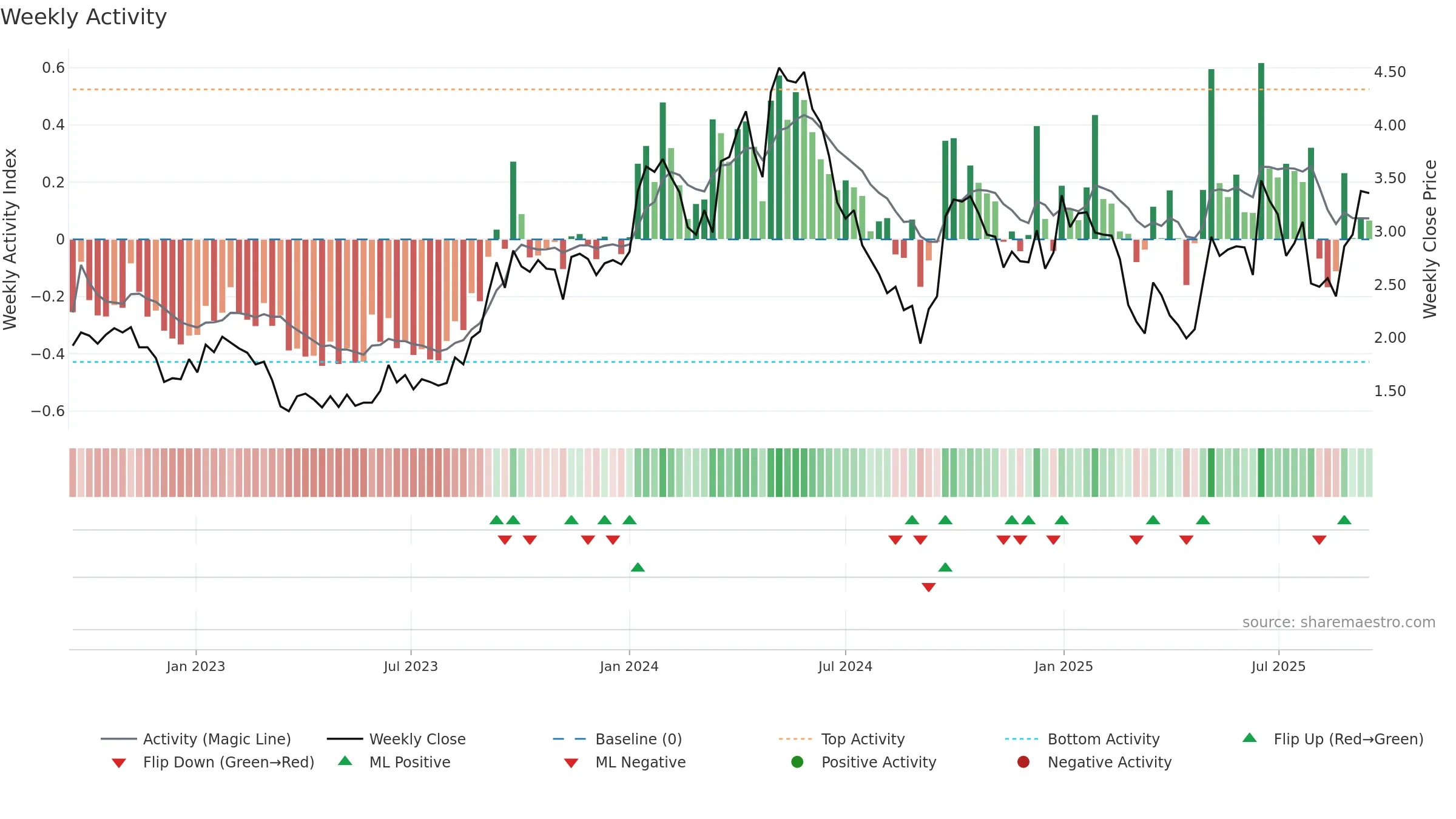Screen dimensions: 1456x819
Task: Toggle the Weekly Close legend entry
Action: tap(396, 739)
